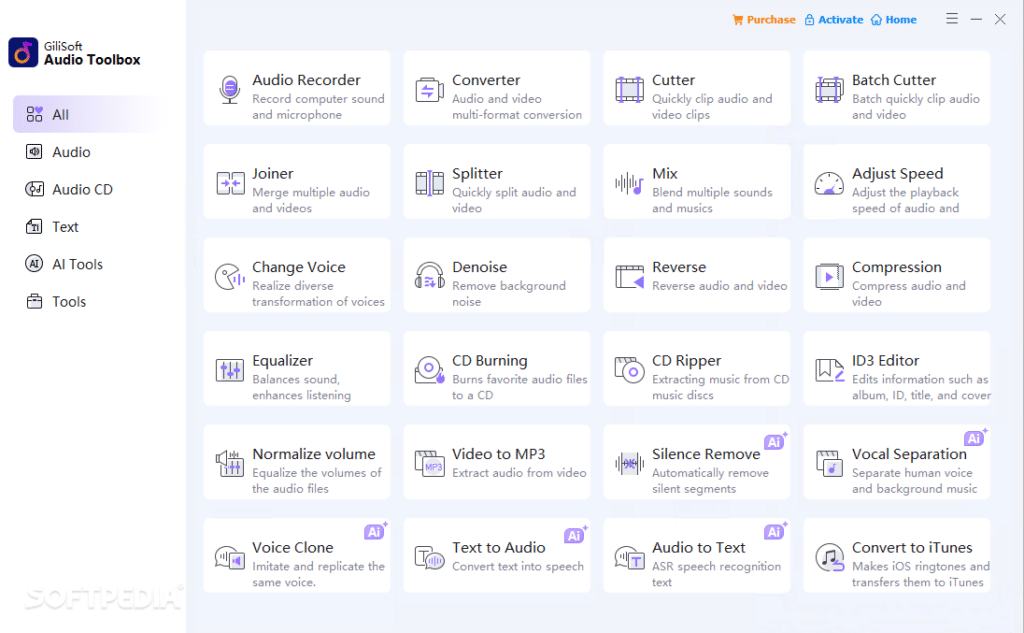Click the Voice Clone icon

point(230,558)
